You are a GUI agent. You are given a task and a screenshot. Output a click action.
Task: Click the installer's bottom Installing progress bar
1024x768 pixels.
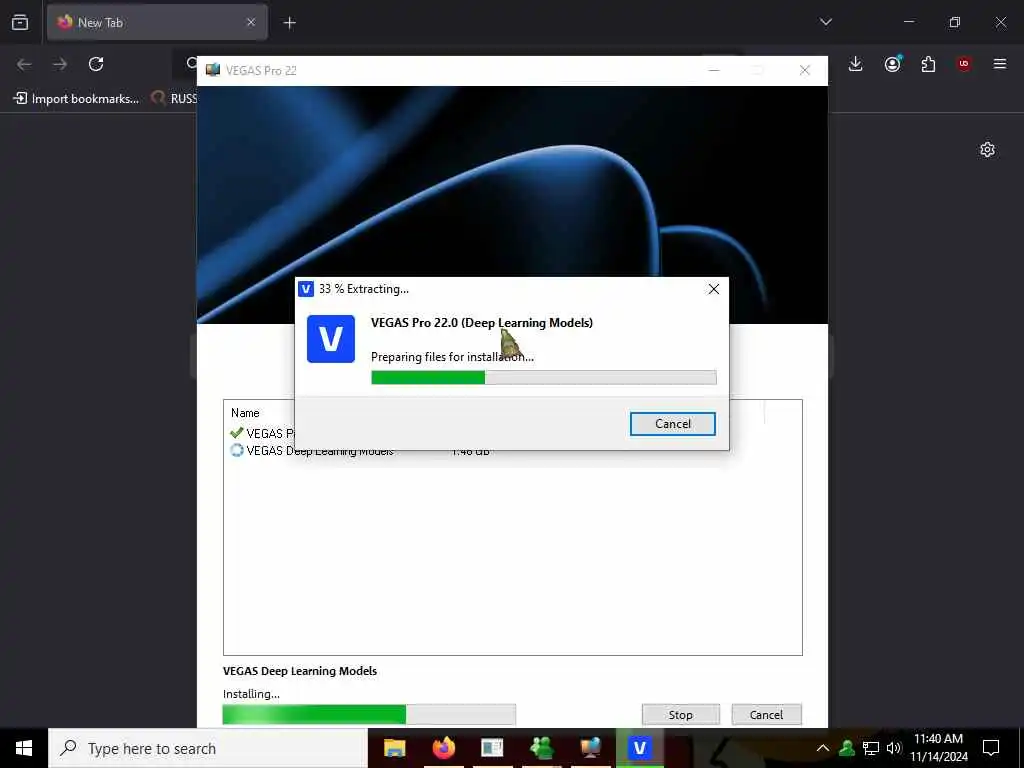pos(369,714)
